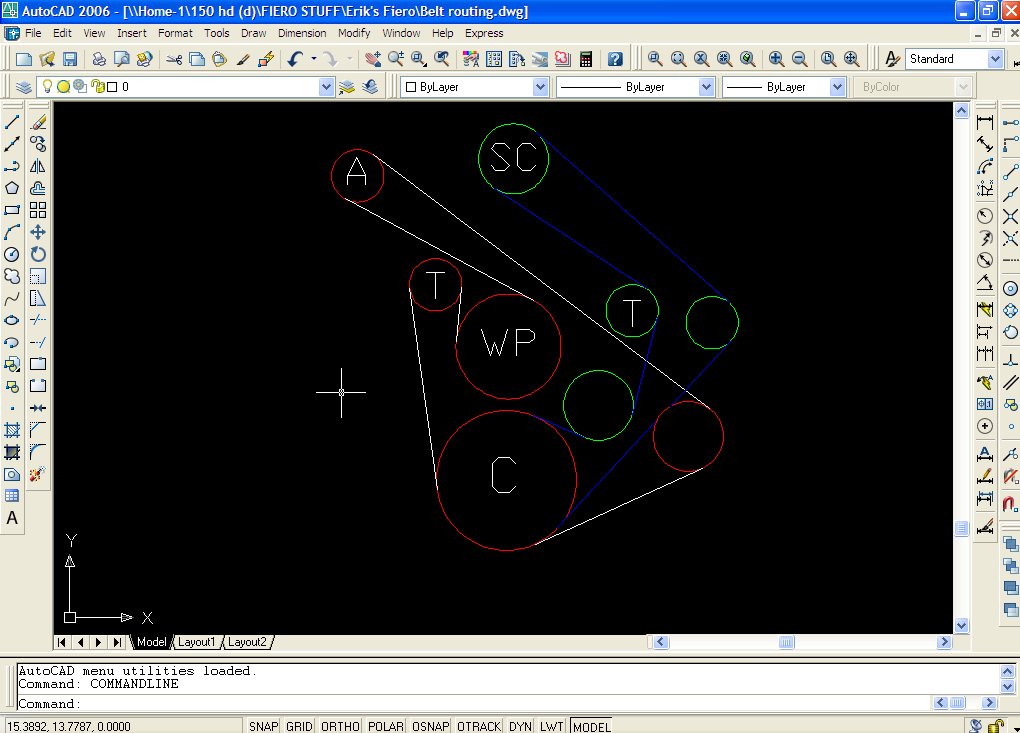Open the ByLayer lineweight dropdown
Viewport: 1020px width, 733px height.
pyautogui.click(x=838, y=87)
